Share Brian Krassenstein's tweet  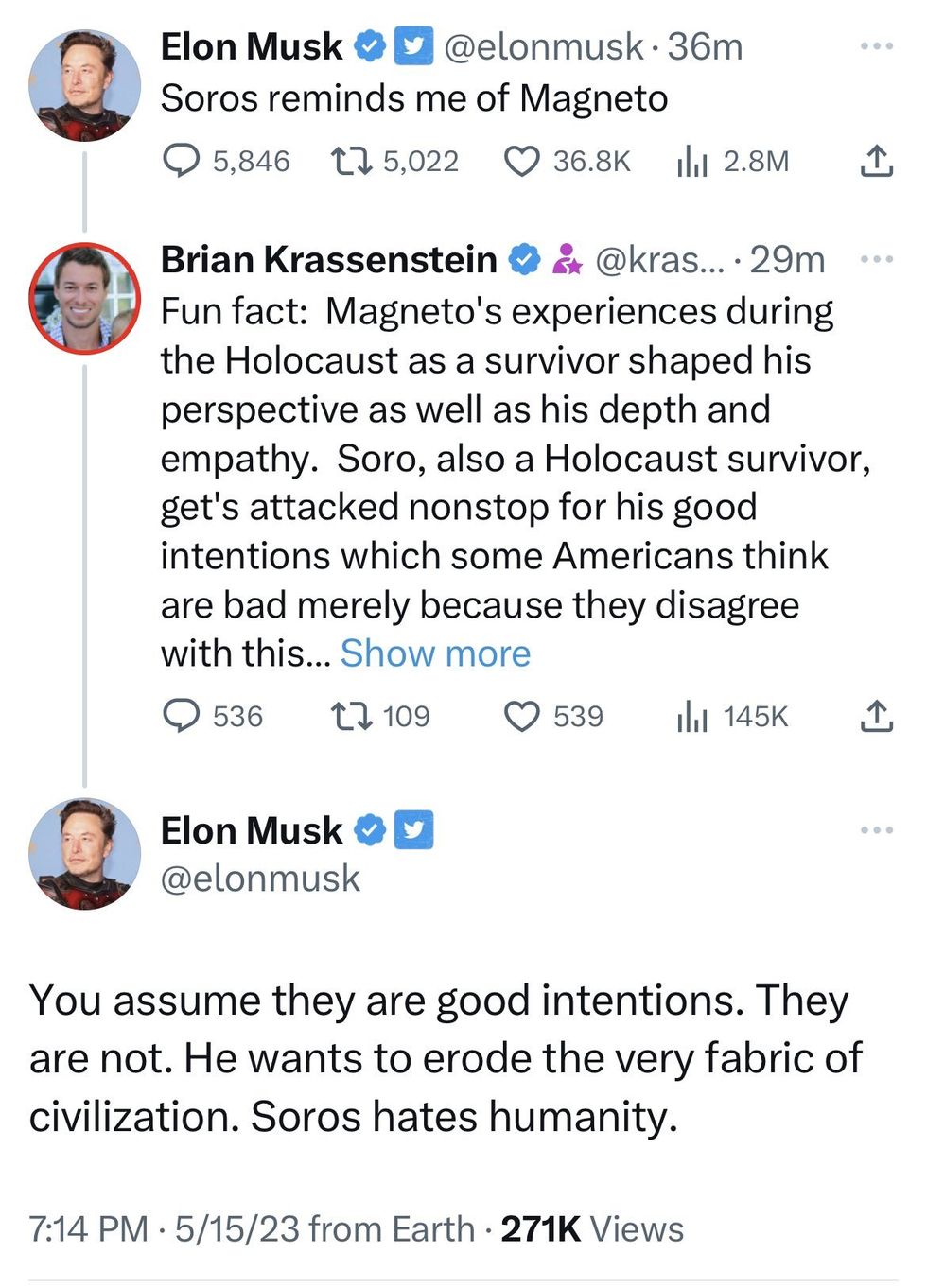tap(877, 716)
